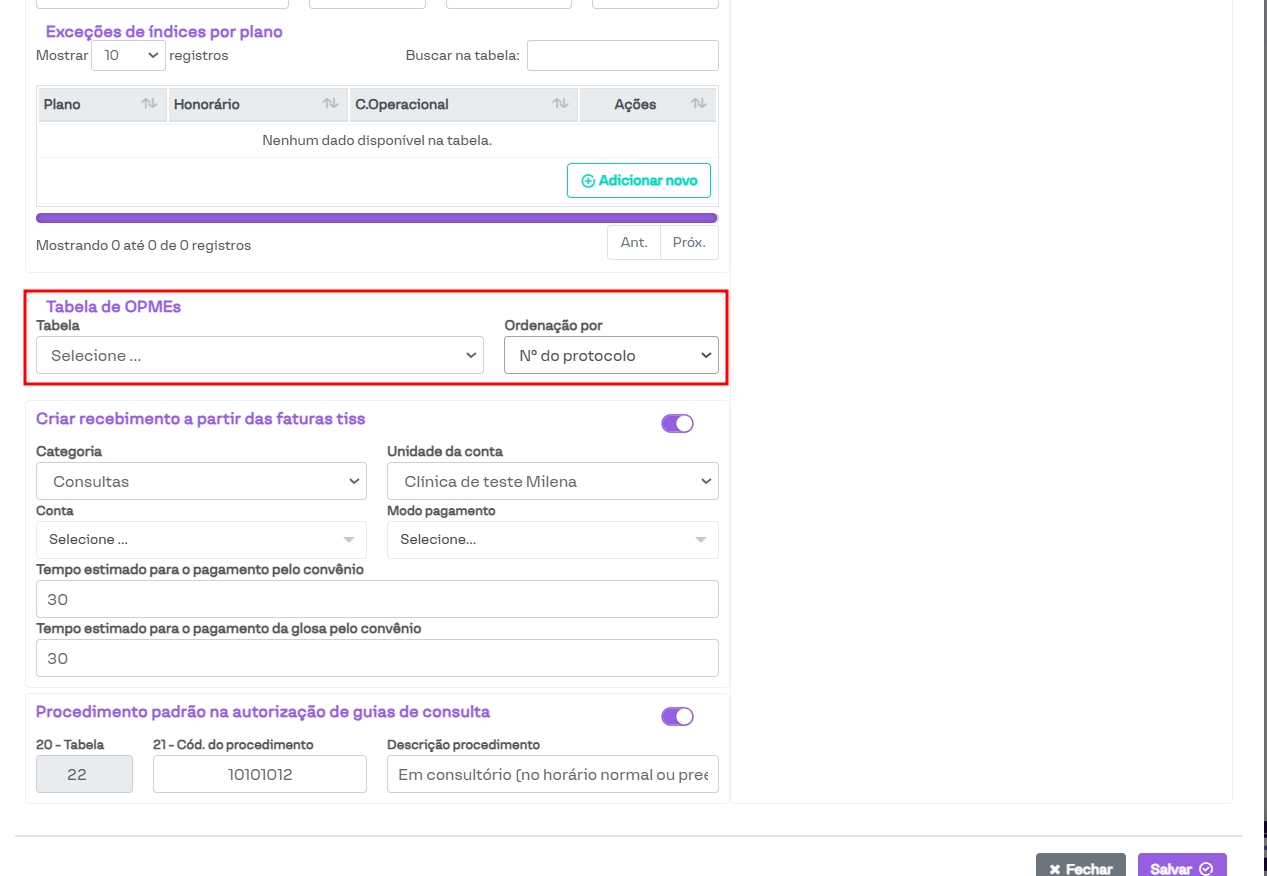Screen dimensions: 1267x876
Task: Click the Buscar na tabela search field
Action: (x=622, y=56)
